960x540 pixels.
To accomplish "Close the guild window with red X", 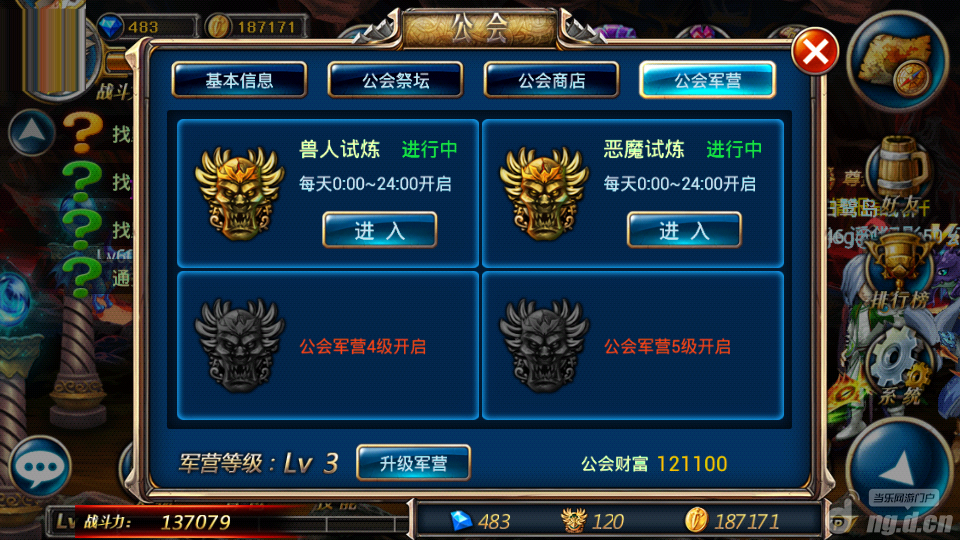I will (x=815, y=52).
